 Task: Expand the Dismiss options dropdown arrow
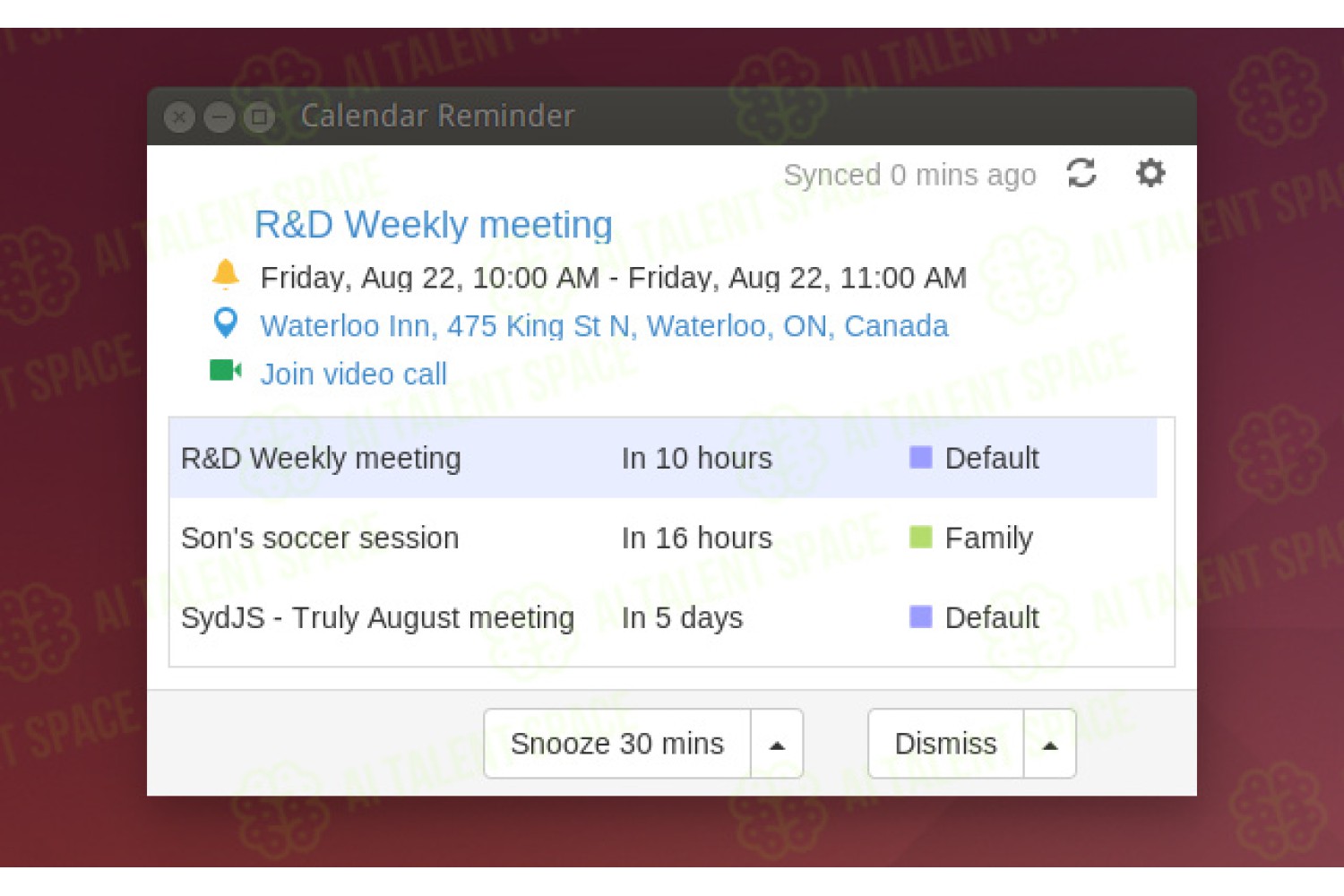[1050, 744]
